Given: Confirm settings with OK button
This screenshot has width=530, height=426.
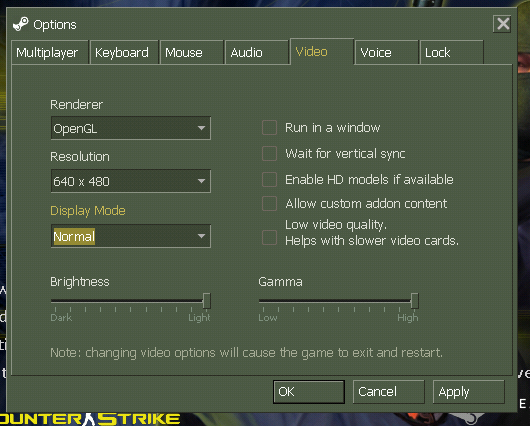Looking at the screenshot, I should (x=309, y=392).
